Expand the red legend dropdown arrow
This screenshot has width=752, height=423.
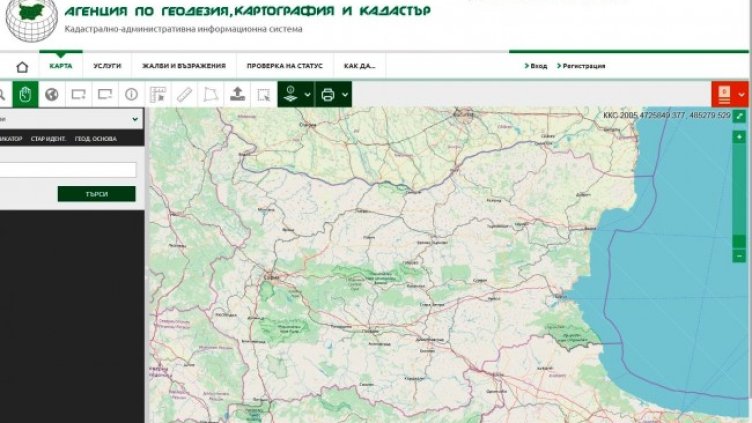741,94
